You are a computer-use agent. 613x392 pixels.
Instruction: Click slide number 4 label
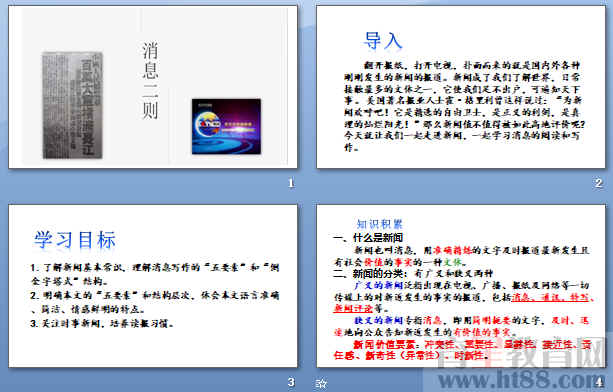pos(600,382)
